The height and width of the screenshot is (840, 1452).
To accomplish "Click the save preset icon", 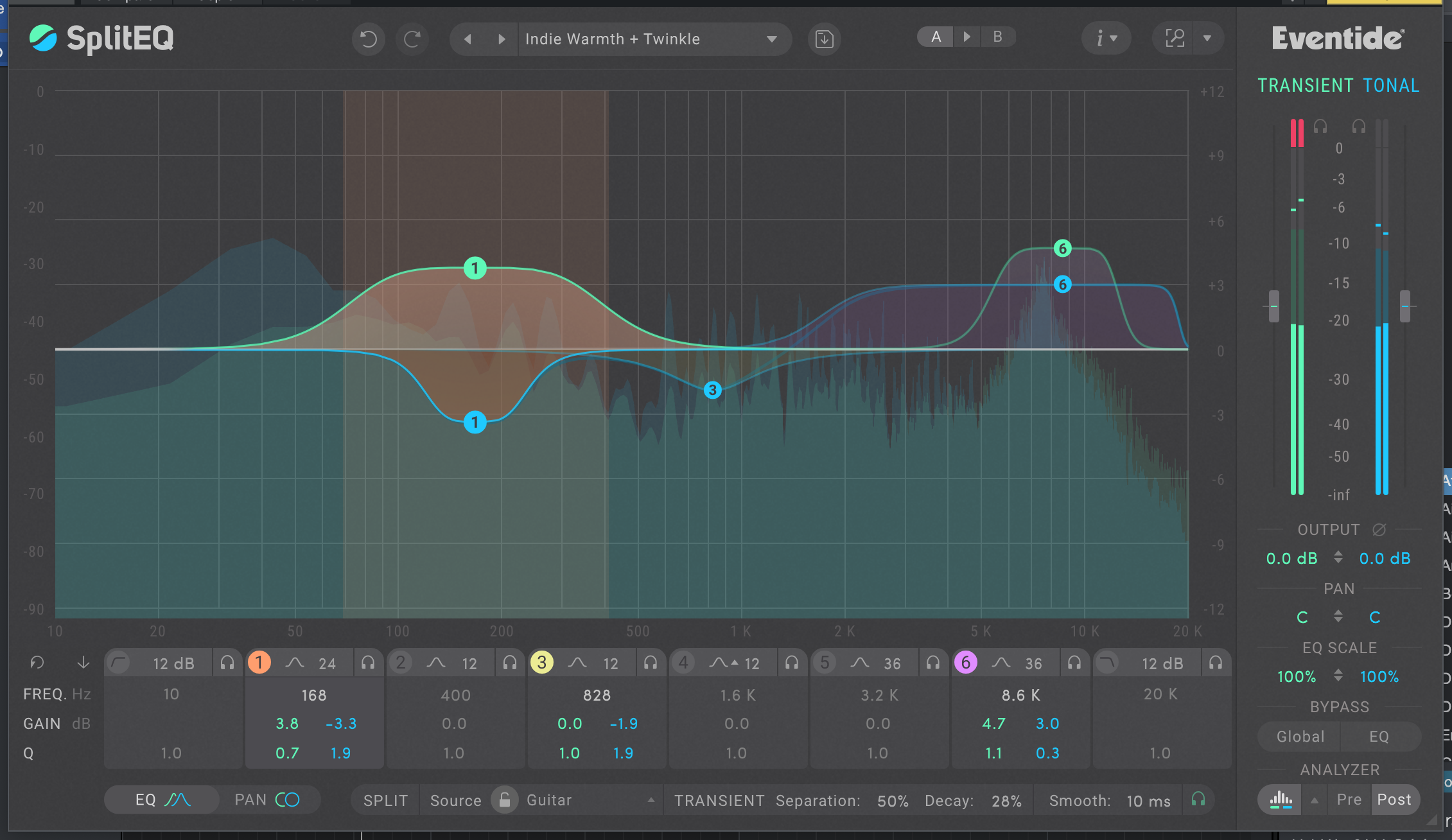I will pyautogui.click(x=824, y=39).
